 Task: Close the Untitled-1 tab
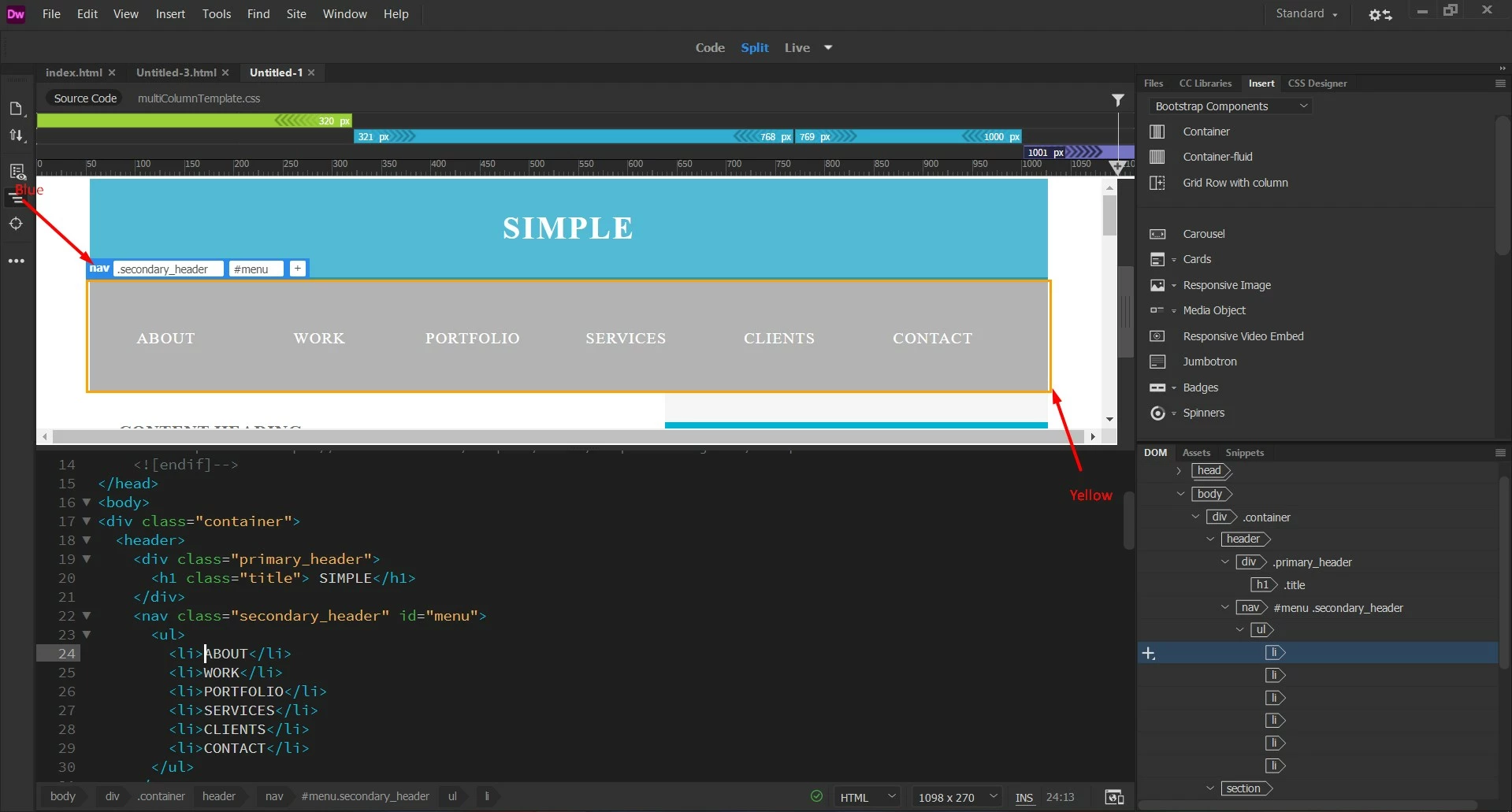click(312, 72)
